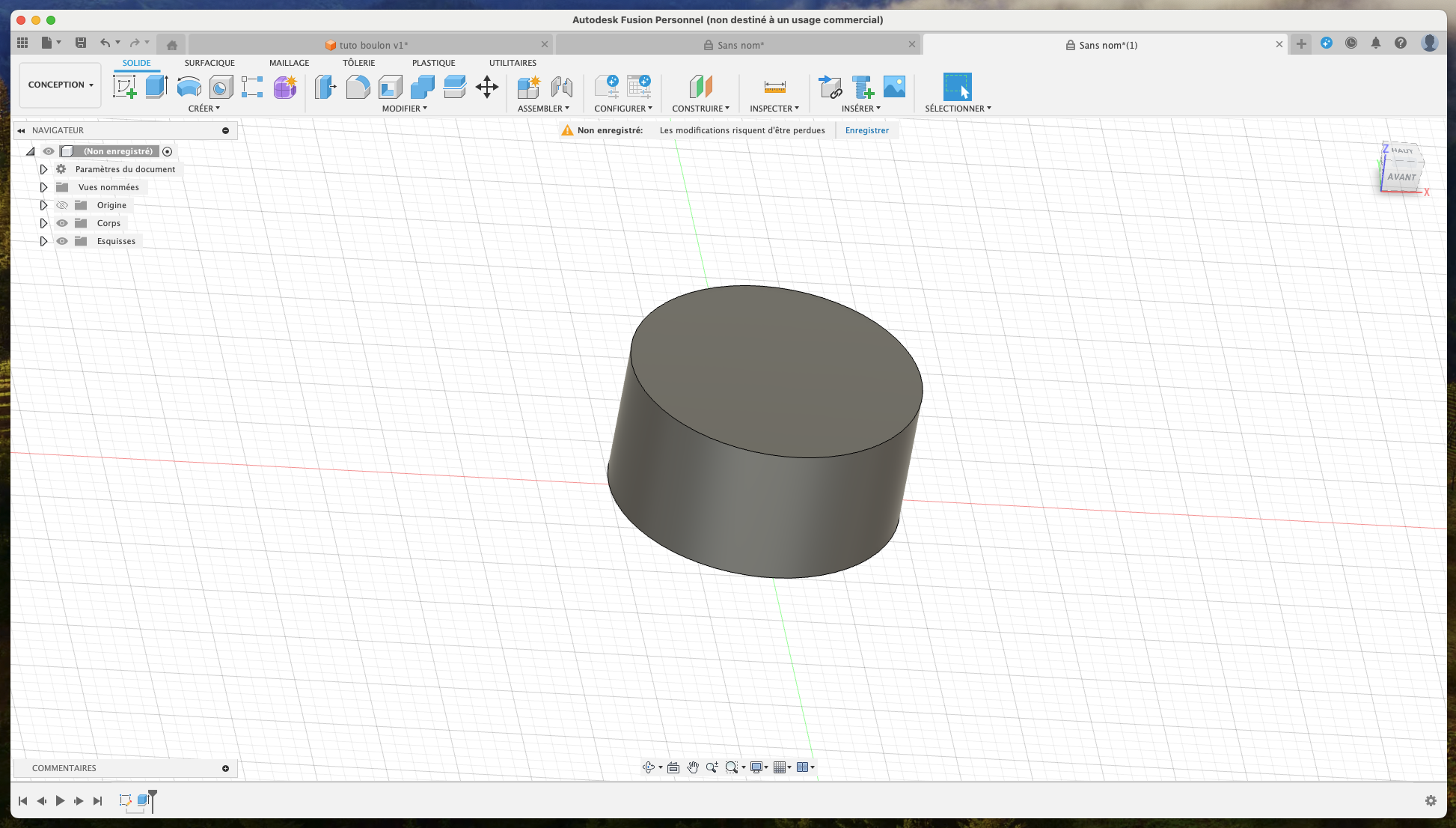
Task: Select the Create Form tool
Action: [x=285, y=87]
